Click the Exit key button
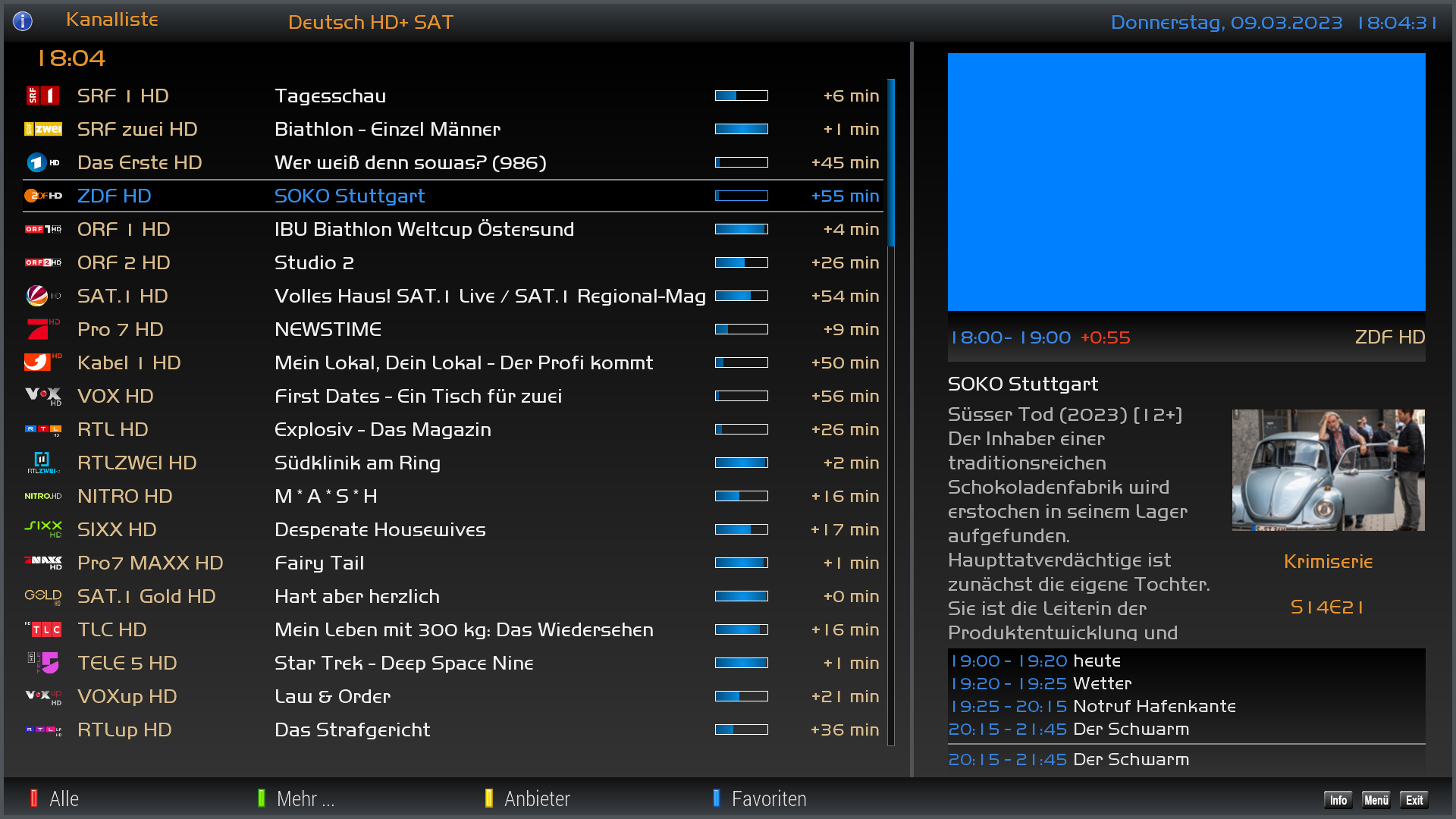This screenshot has width=1456, height=819. tap(1414, 800)
